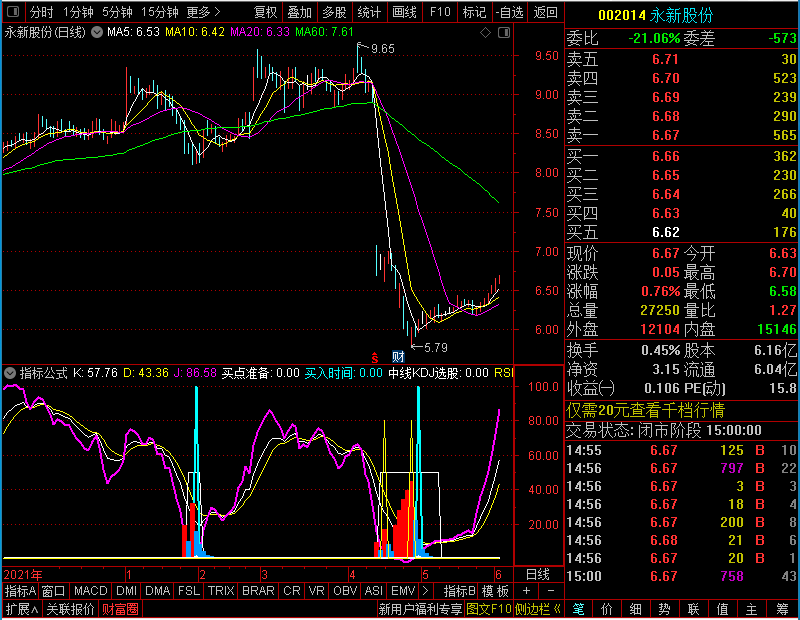Switch indicator to CR
Viewport: 800px width, 620px height.
pos(292,591)
